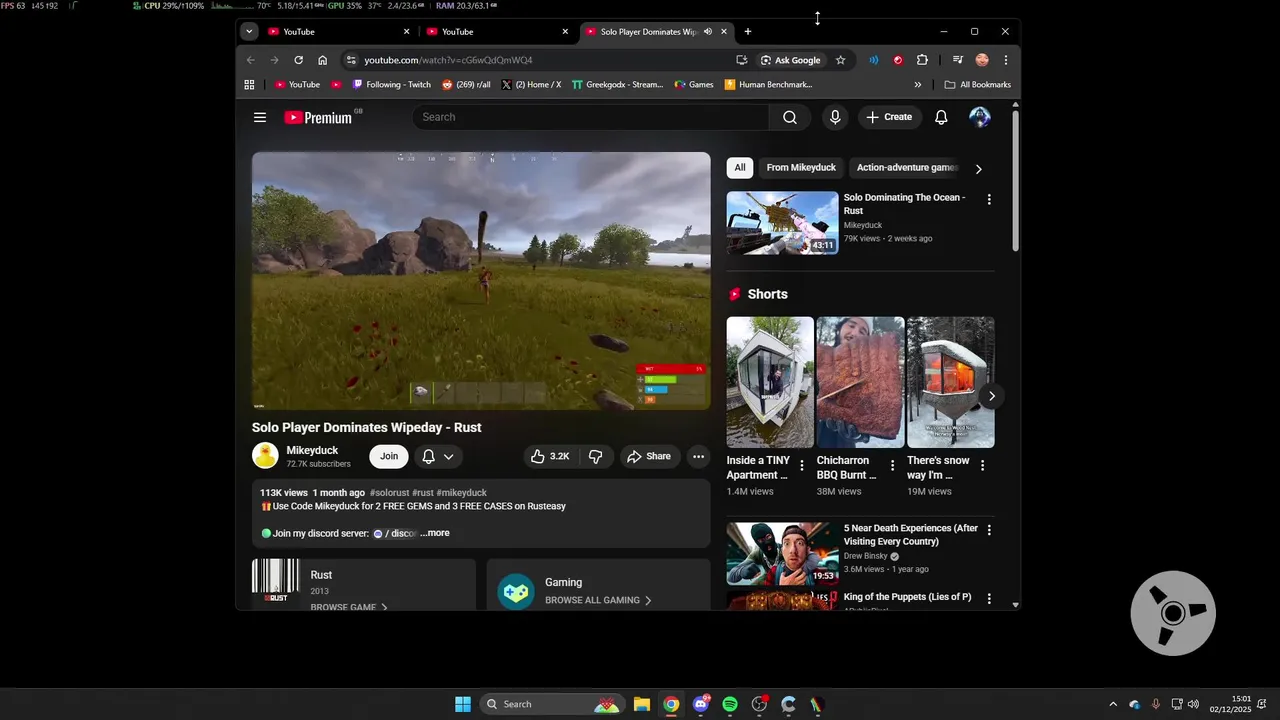This screenshot has width=1280, height=720.
Task: Show hidden bookmarks overflow chevron
Action: (917, 85)
